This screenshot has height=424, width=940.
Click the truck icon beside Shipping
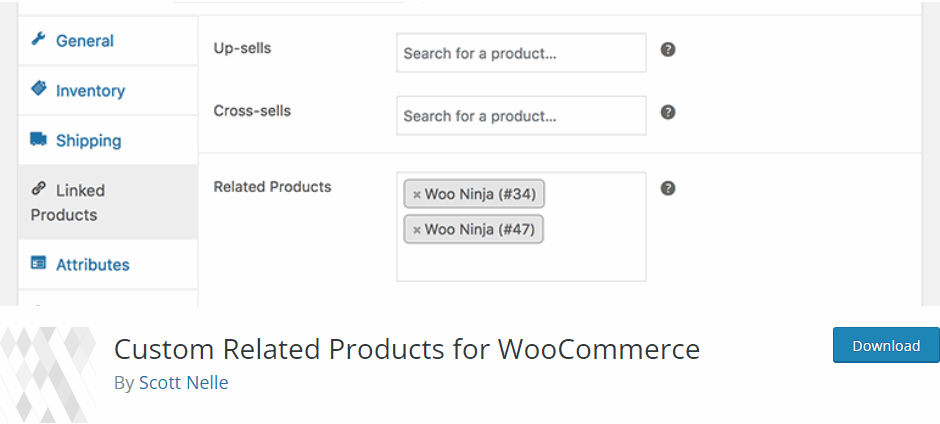tap(38, 139)
